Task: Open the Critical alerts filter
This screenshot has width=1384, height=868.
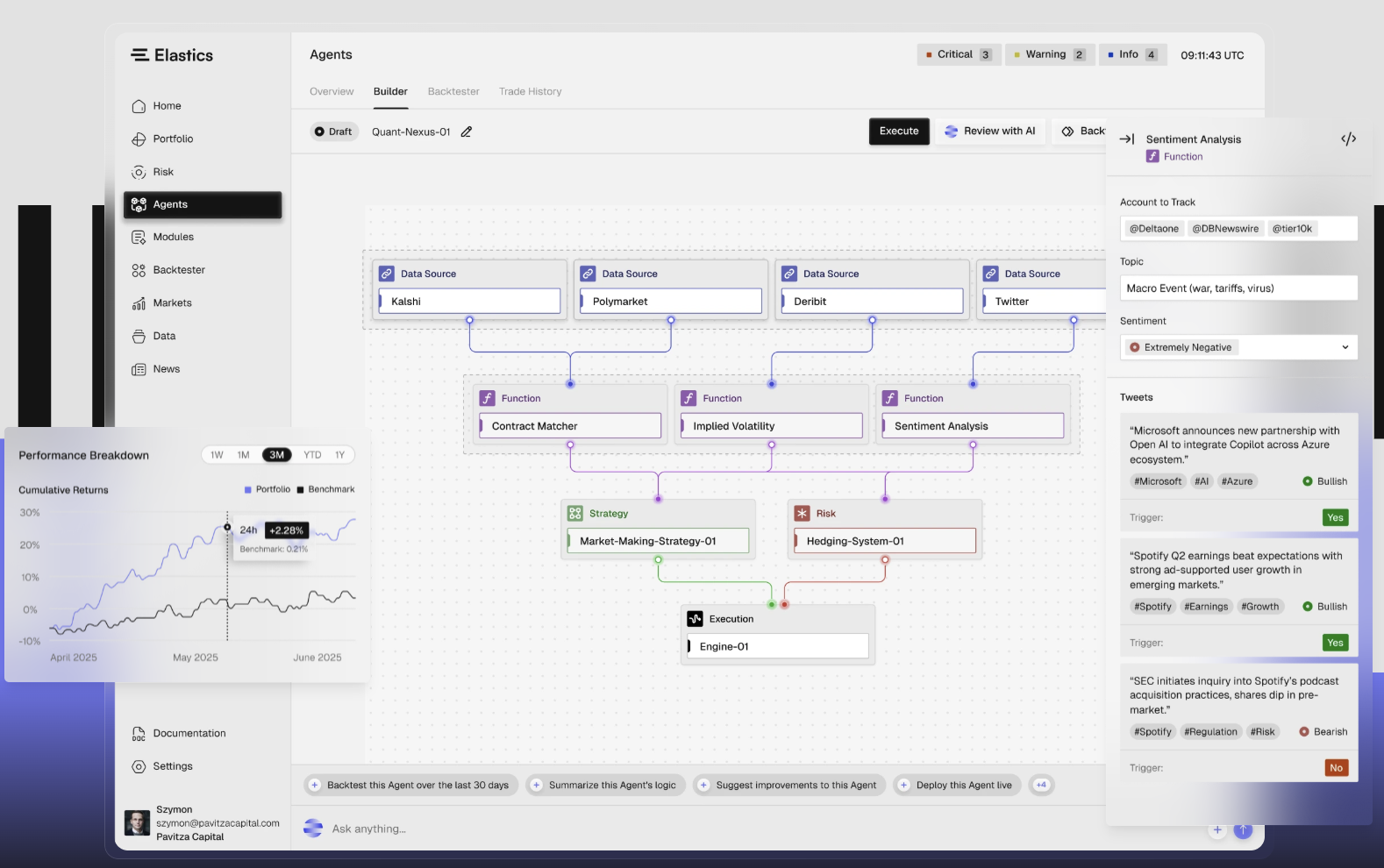Action: click(959, 54)
